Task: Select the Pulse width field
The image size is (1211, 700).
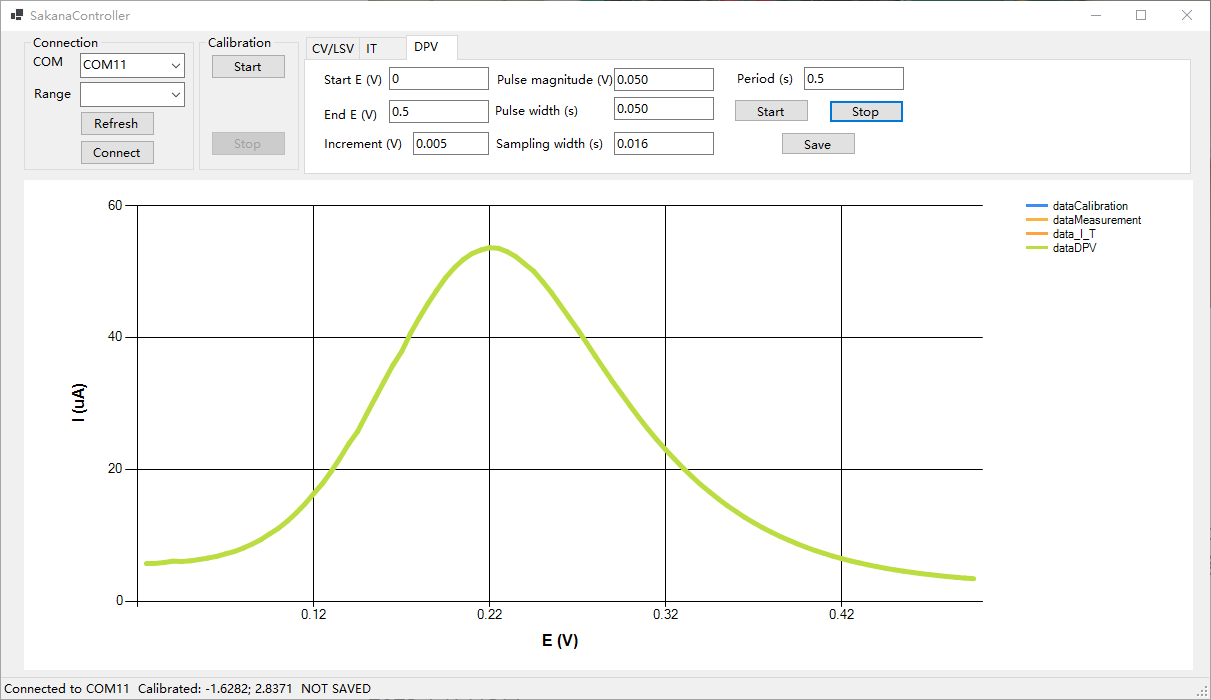Action: [x=663, y=109]
